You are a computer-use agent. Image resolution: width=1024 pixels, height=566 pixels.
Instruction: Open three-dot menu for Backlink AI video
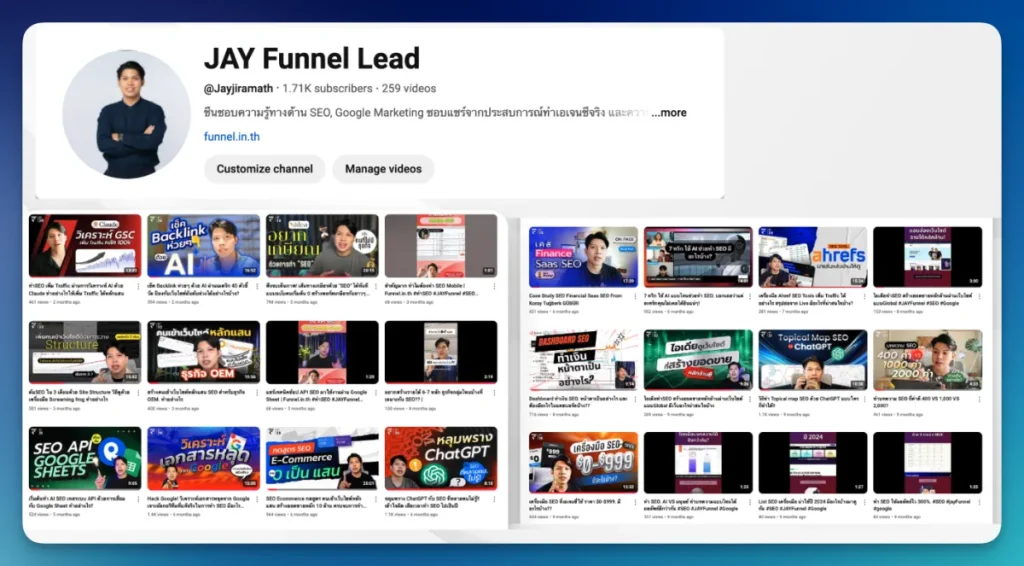click(257, 287)
